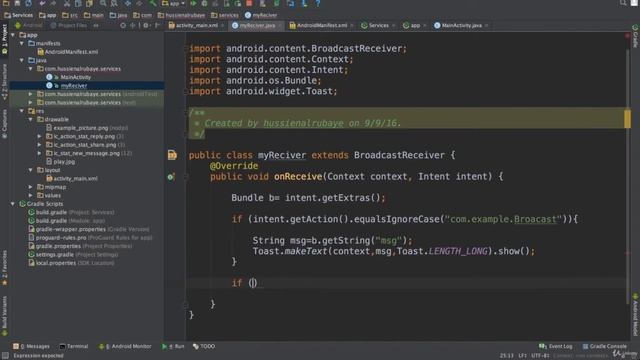Click inside the empty if parentheses in code
This screenshot has height=360, width=640.
tap(253, 283)
